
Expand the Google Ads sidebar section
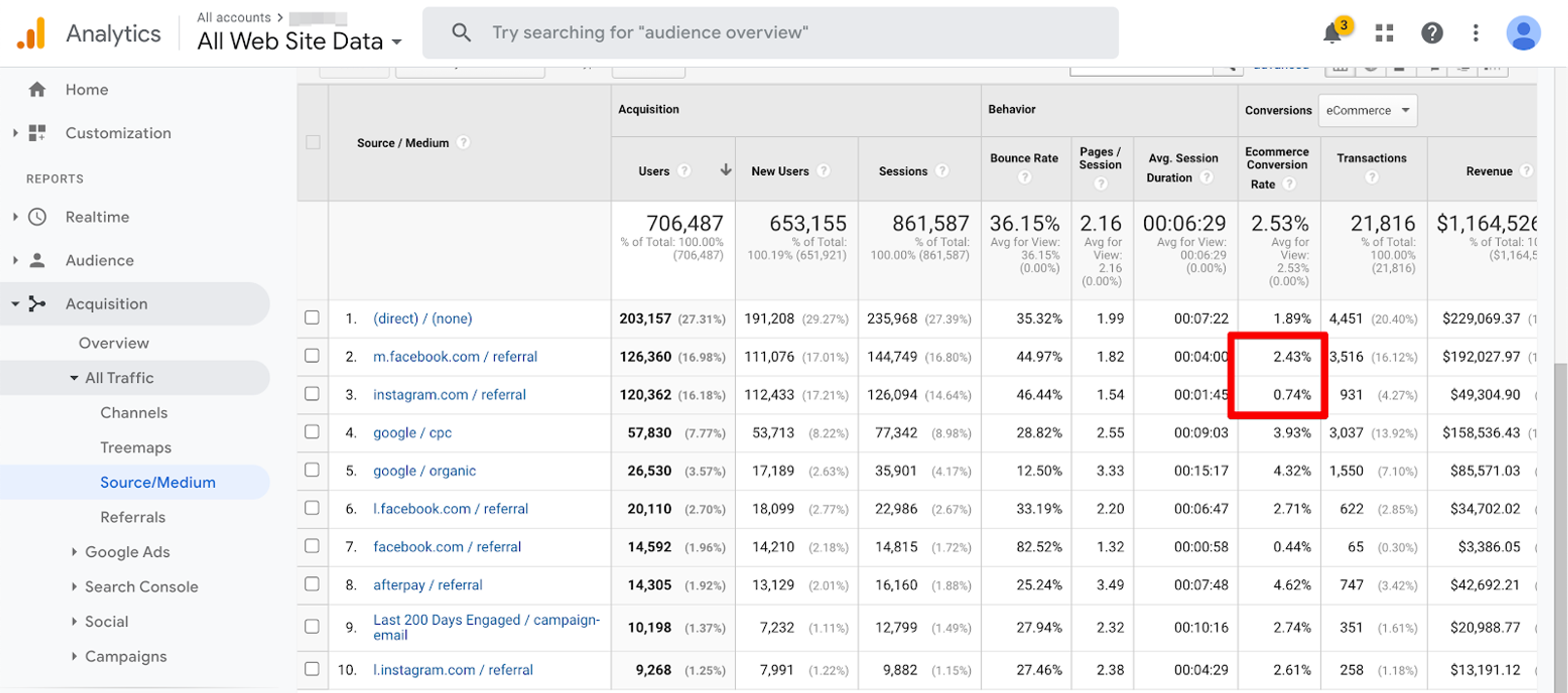click(127, 552)
